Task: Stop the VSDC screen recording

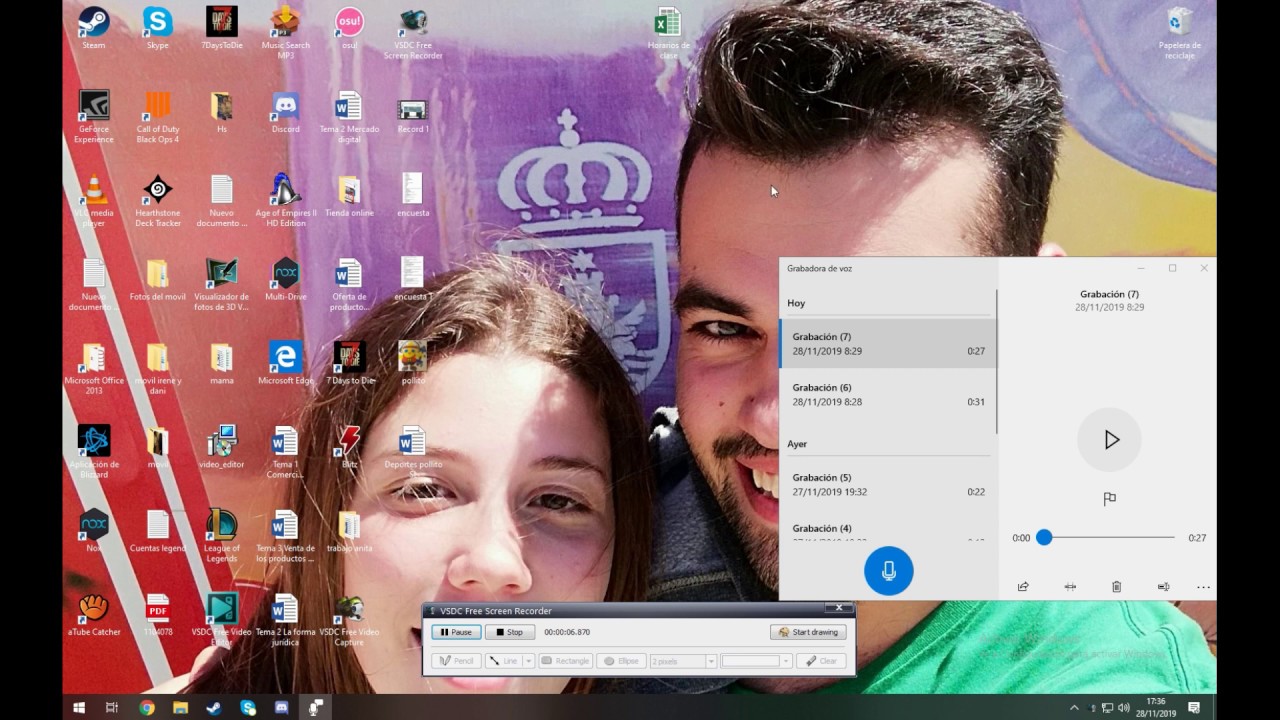Action: (x=510, y=632)
